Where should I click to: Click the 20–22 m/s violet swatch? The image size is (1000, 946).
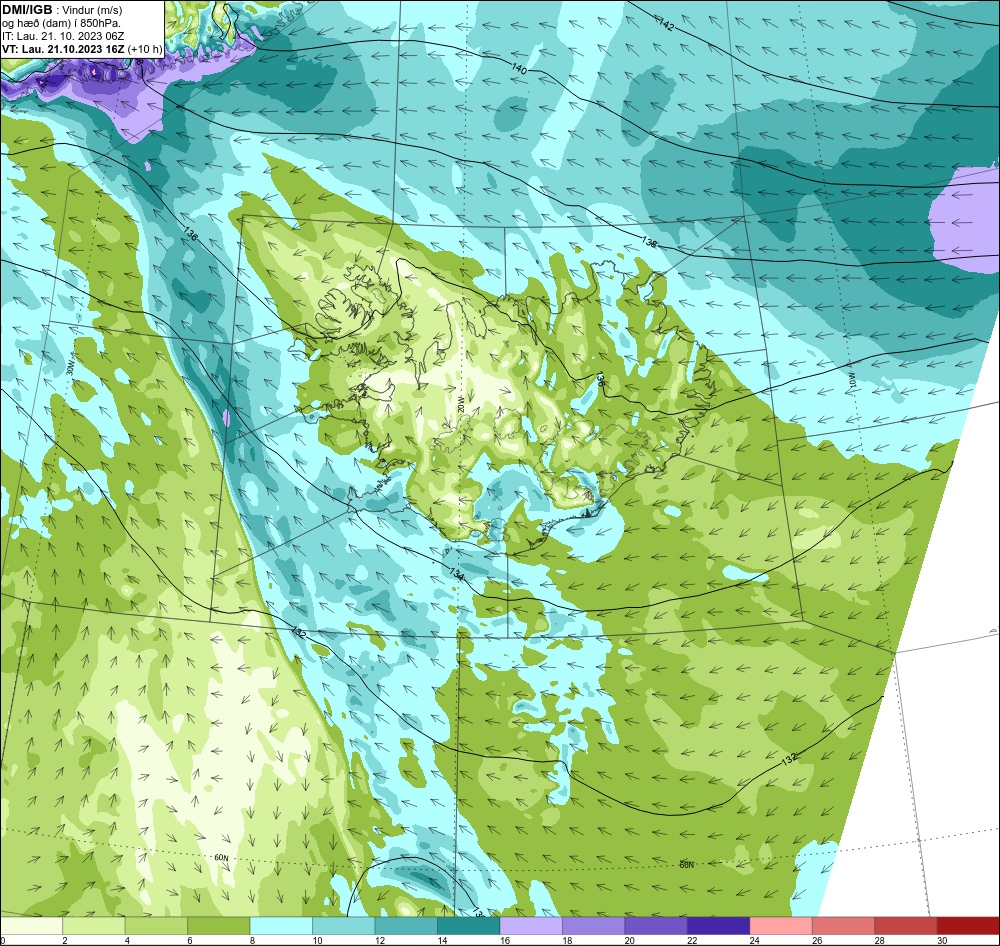pyautogui.click(x=656, y=926)
